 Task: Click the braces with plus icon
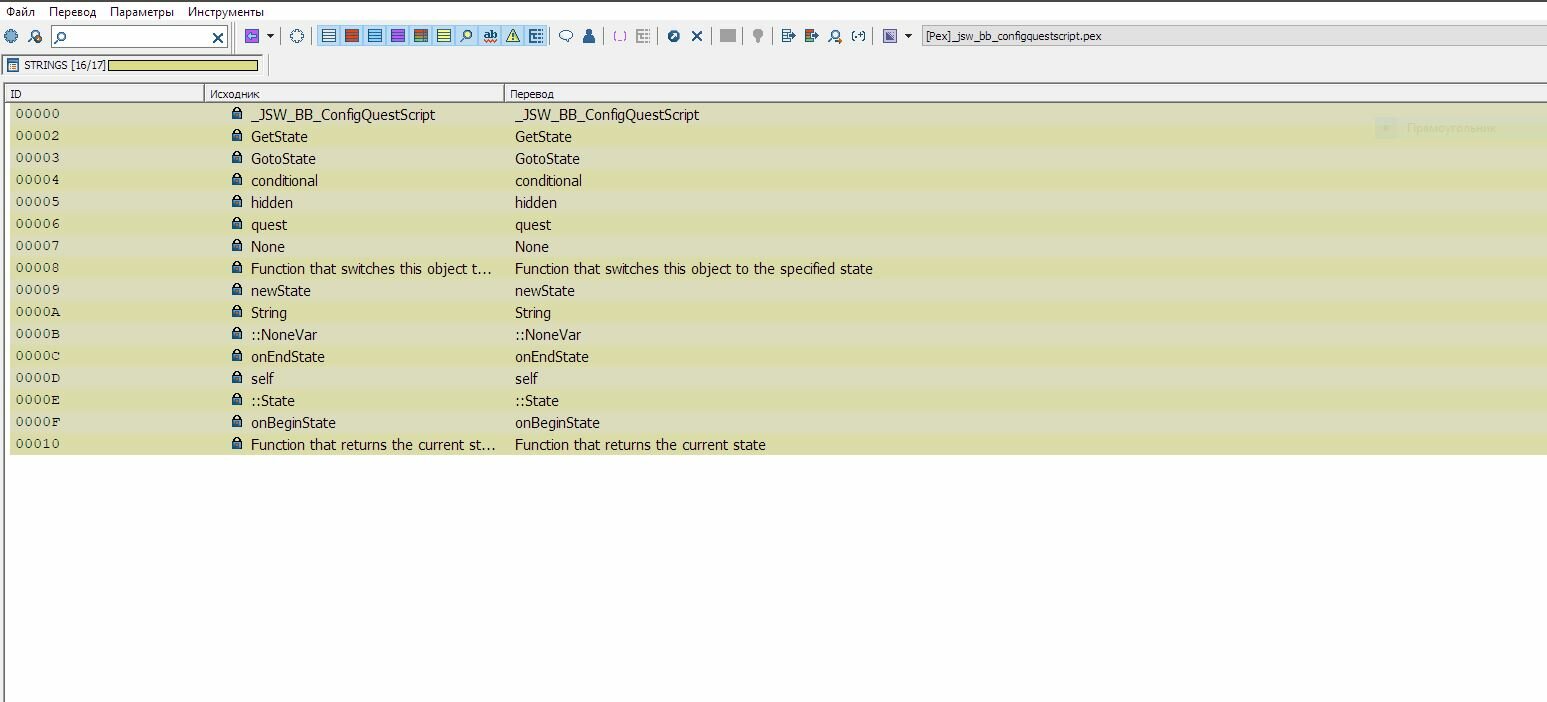[858, 36]
